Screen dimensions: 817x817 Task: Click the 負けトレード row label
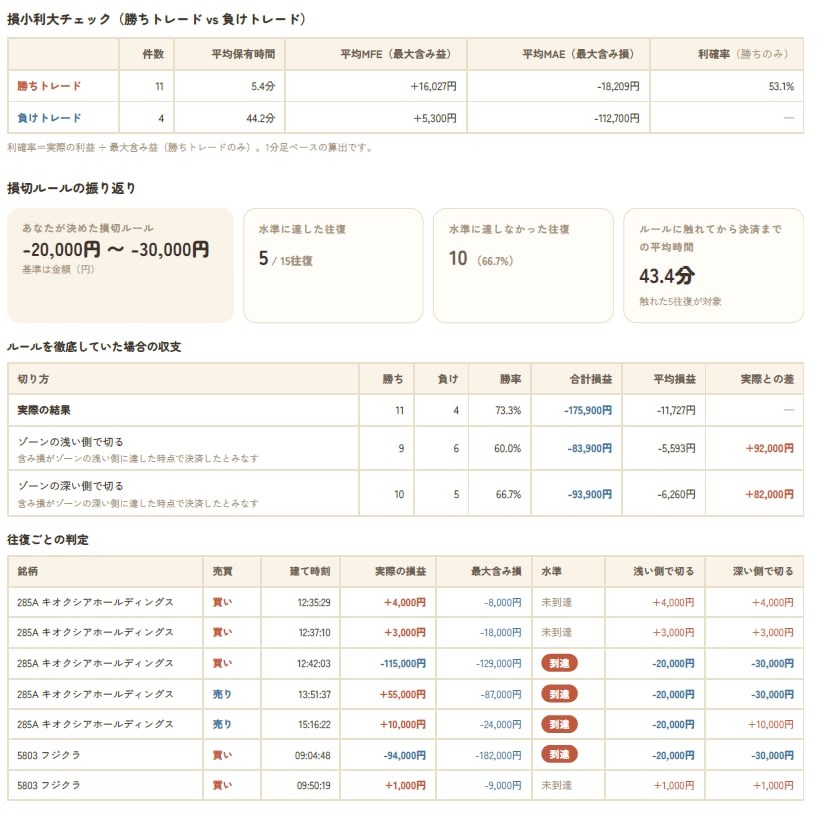[x=49, y=118]
